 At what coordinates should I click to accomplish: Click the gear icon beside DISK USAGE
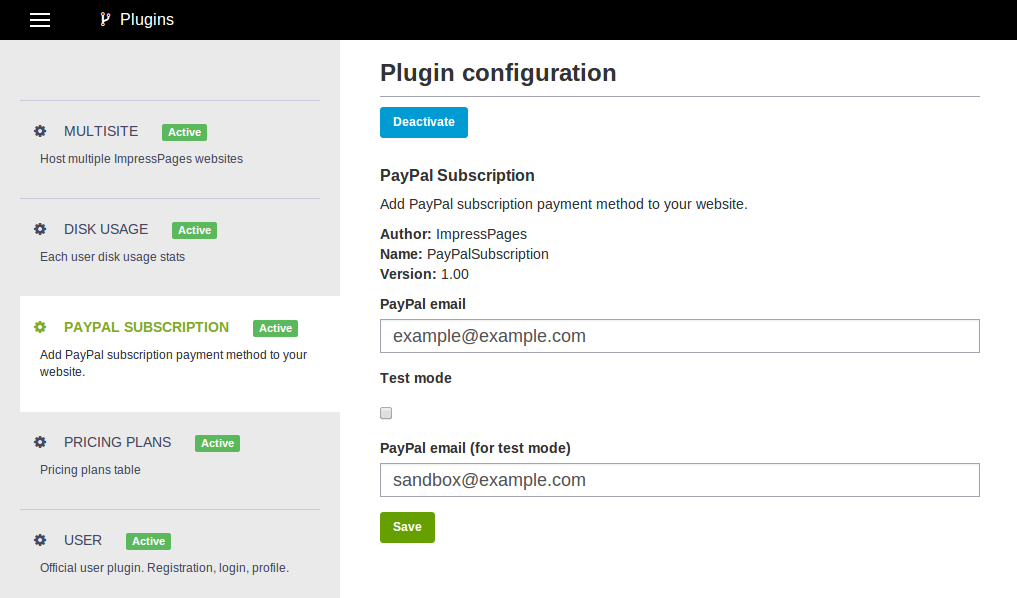tap(40, 229)
